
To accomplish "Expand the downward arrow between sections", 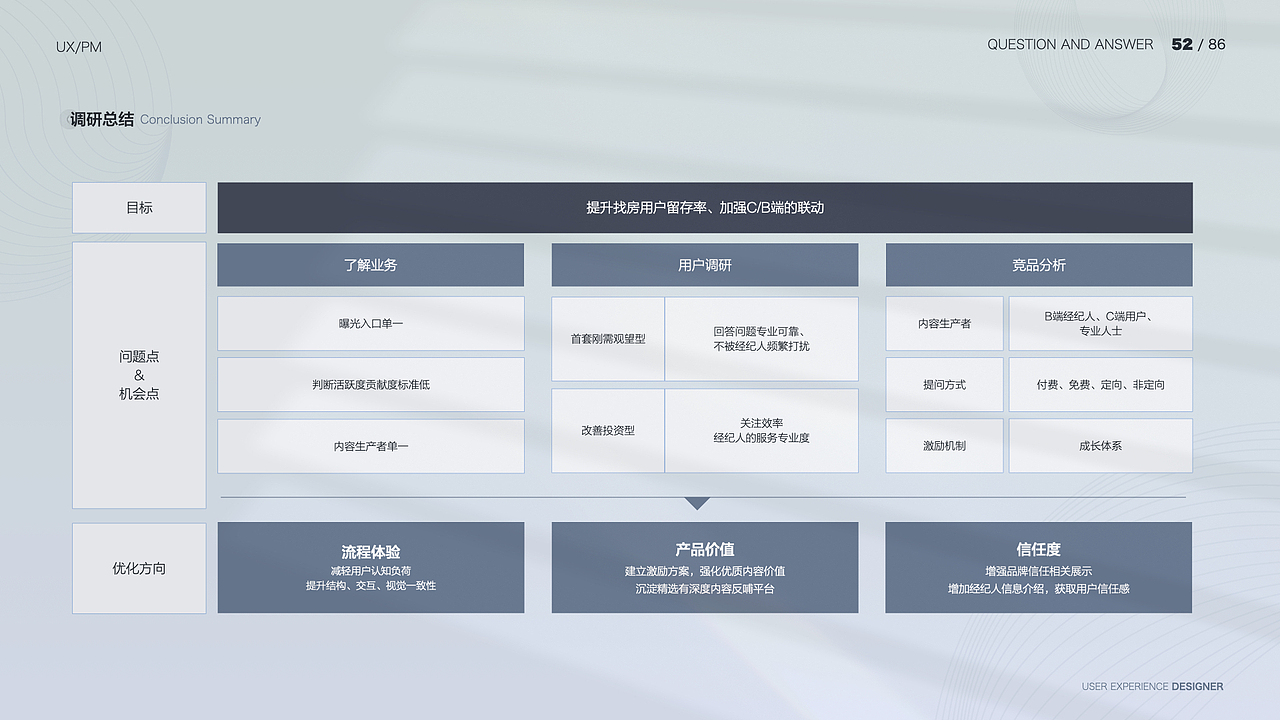I will [697, 503].
